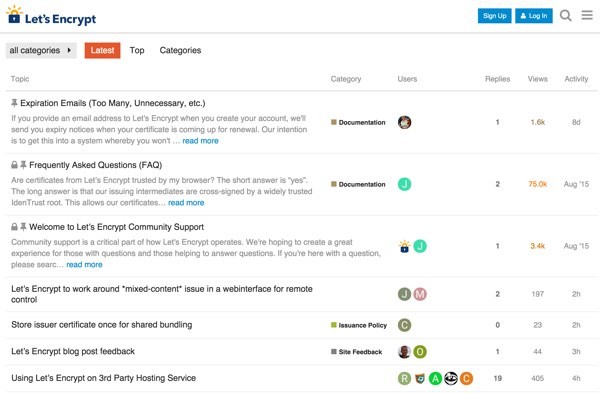This screenshot has height=393, width=600.
Task: Click the M avatar in the mixed-content row
Action: pyautogui.click(x=420, y=294)
